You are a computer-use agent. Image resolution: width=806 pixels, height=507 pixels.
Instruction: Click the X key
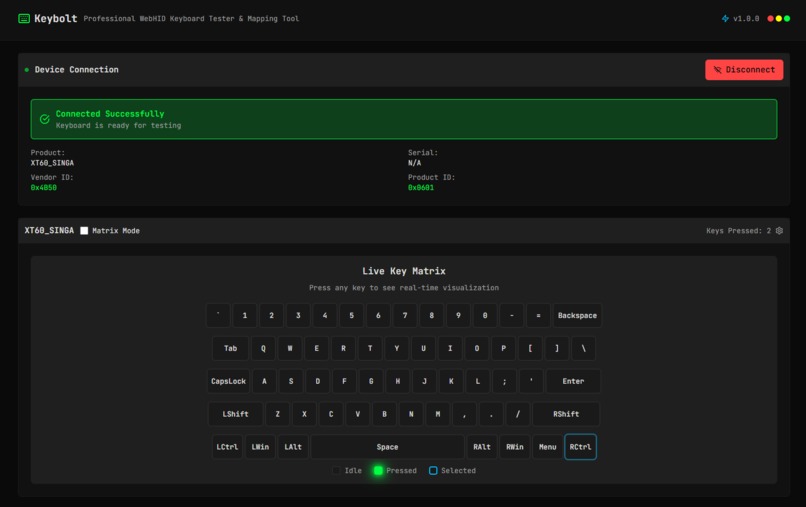point(304,414)
